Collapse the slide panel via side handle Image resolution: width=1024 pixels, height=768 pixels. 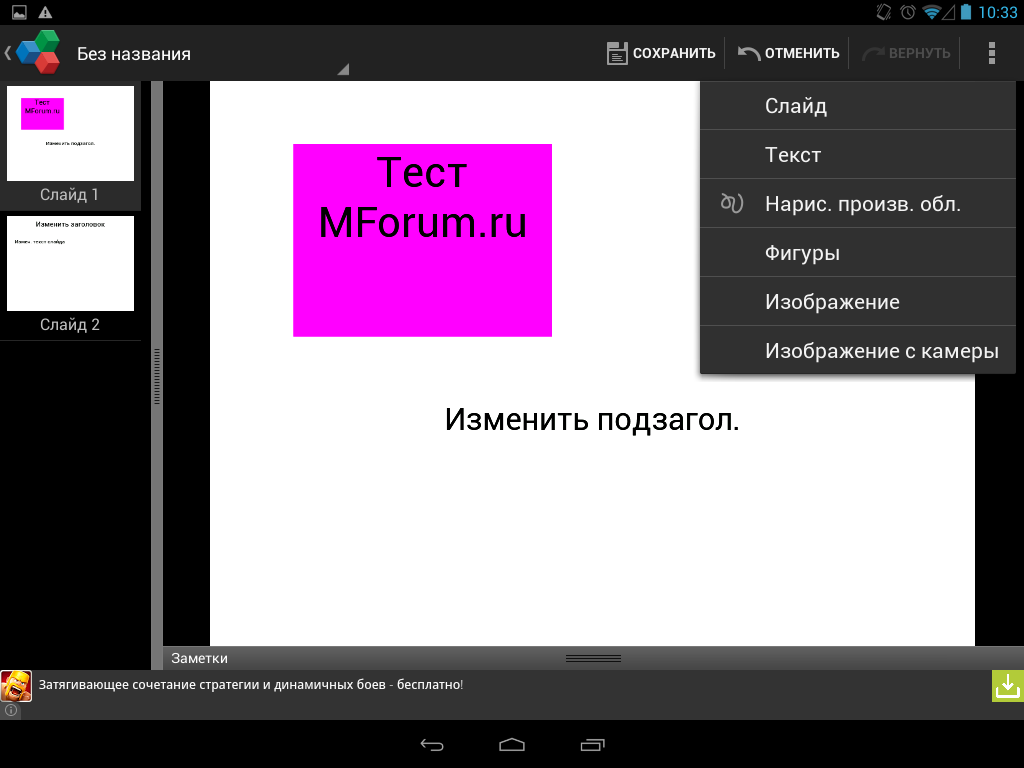coord(156,375)
